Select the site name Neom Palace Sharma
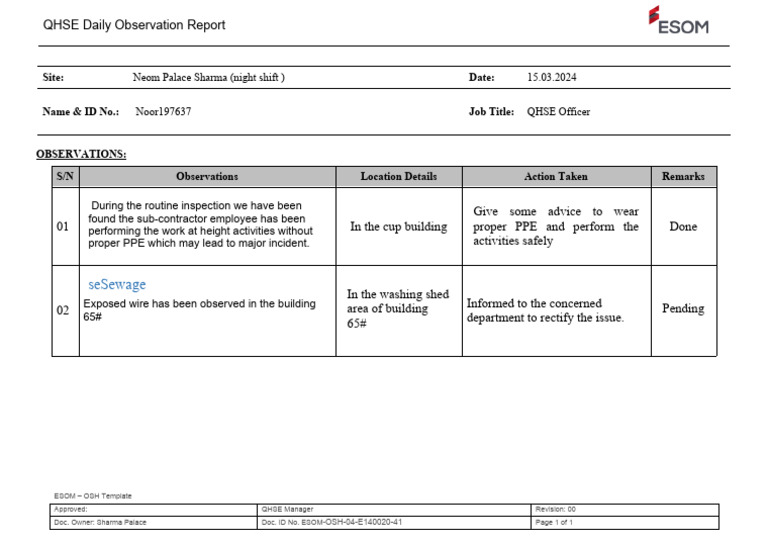768x543 pixels. [208, 78]
